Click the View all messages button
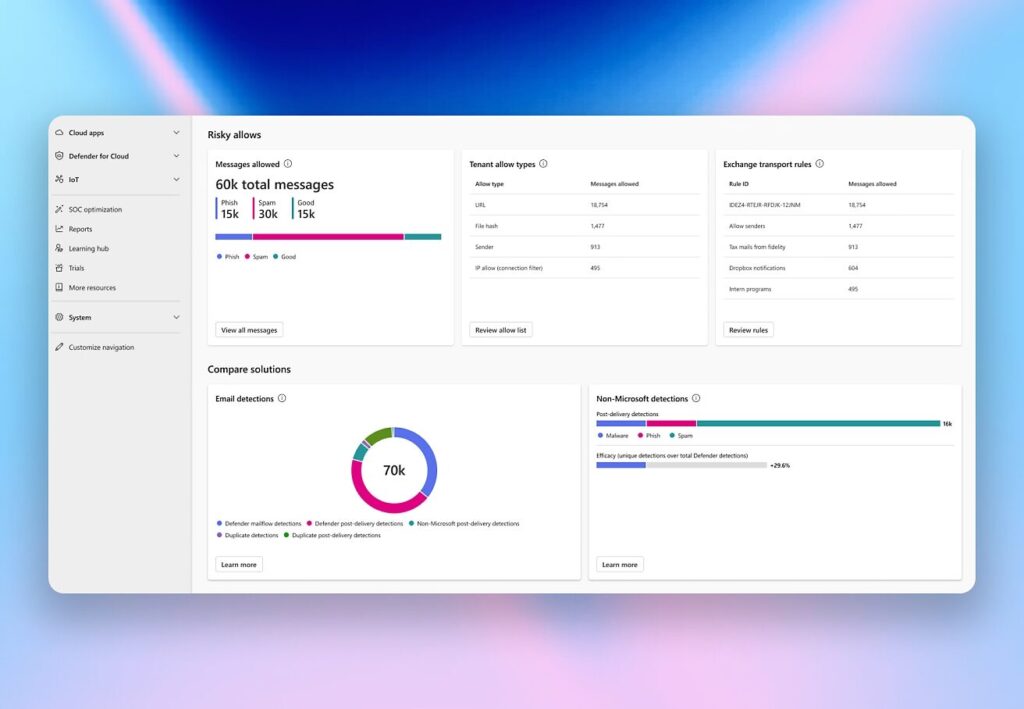The width and height of the screenshot is (1024, 709). pos(248,329)
